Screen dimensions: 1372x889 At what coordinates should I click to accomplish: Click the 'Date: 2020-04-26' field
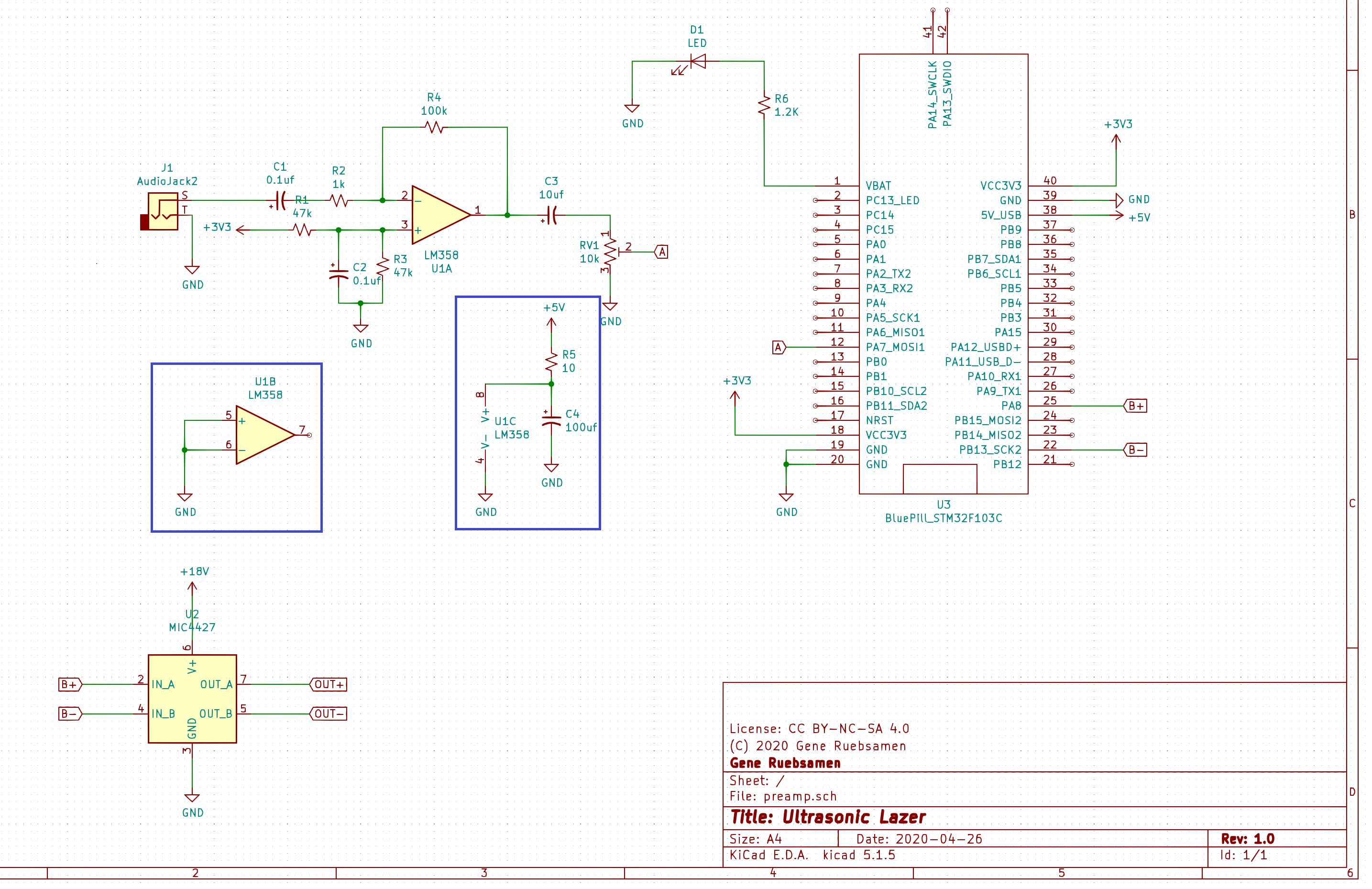click(920, 839)
